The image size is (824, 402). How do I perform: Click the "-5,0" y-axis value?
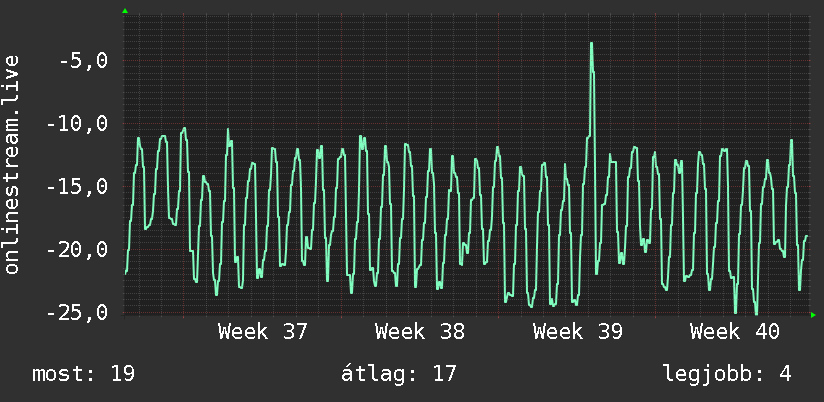pyautogui.click(x=84, y=61)
